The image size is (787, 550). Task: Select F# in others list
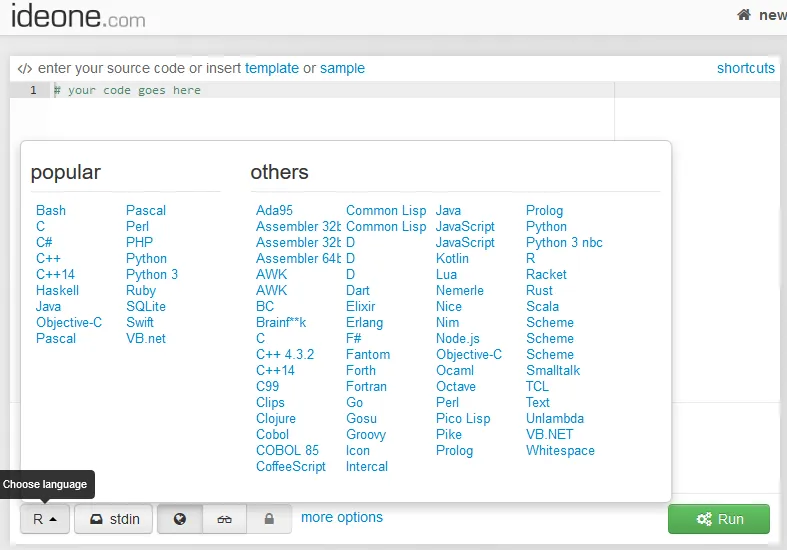coord(353,339)
